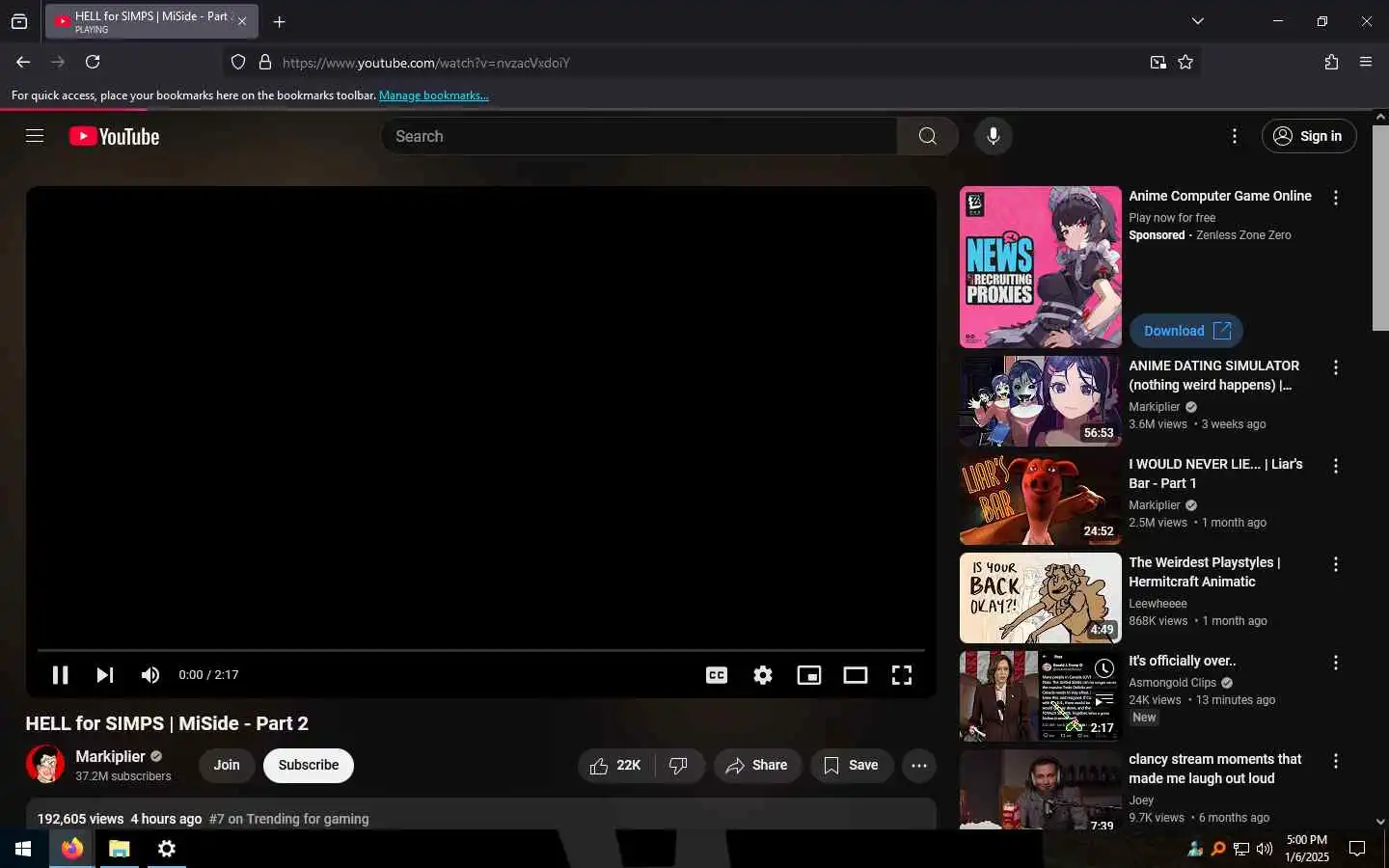Save the video to a playlist

point(851,765)
